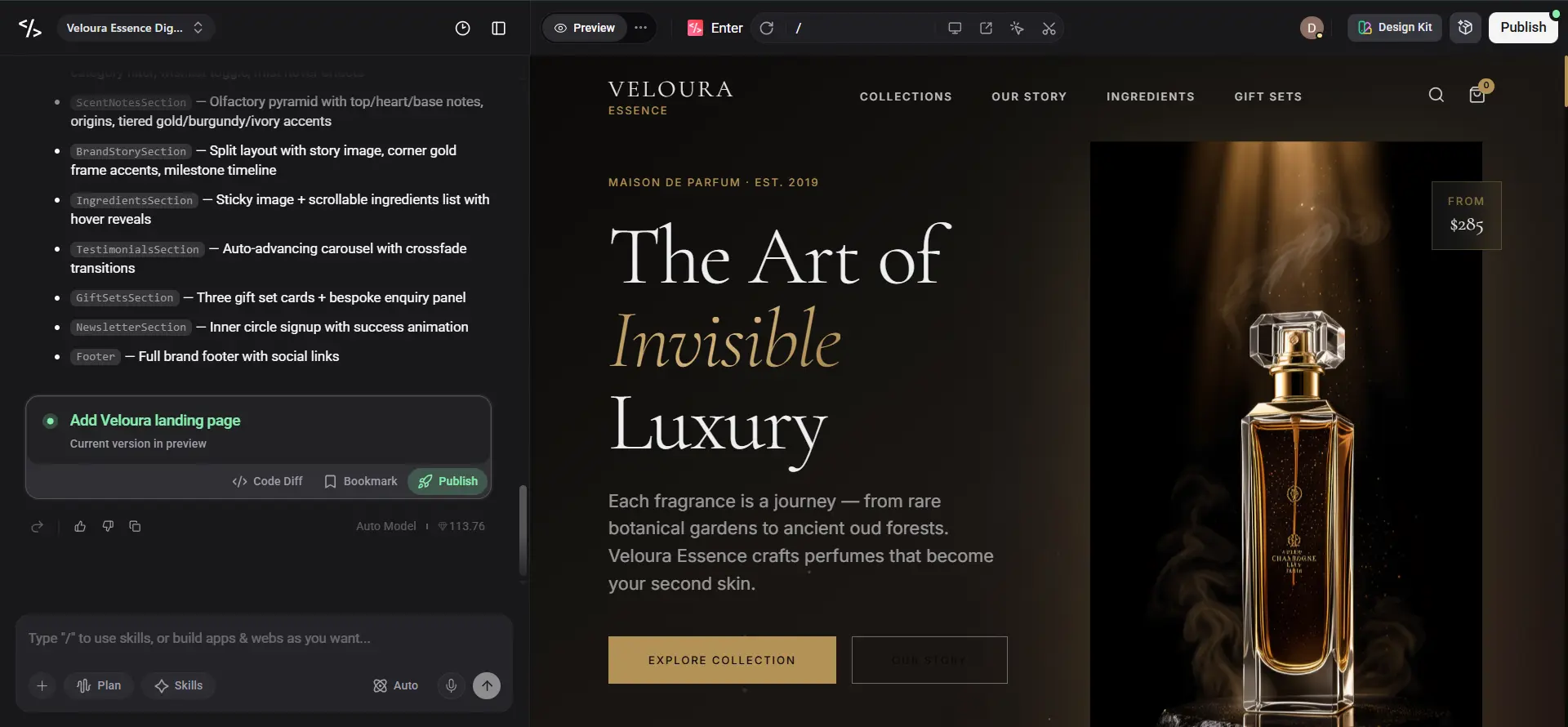This screenshot has width=1568, height=727.
Task: Bookmark the Add Veloura landing page version
Action: point(360,481)
